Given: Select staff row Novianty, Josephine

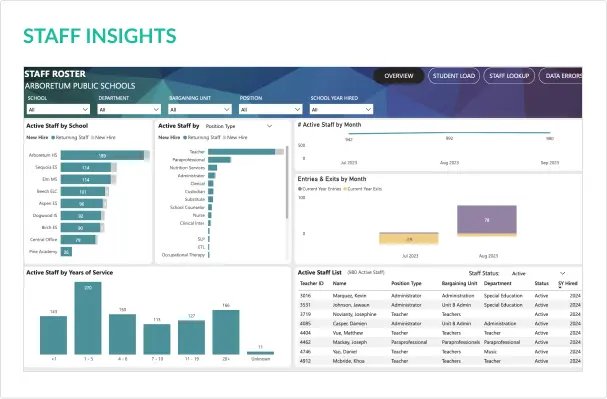Looking at the screenshot, I should [x=440, y=314].
